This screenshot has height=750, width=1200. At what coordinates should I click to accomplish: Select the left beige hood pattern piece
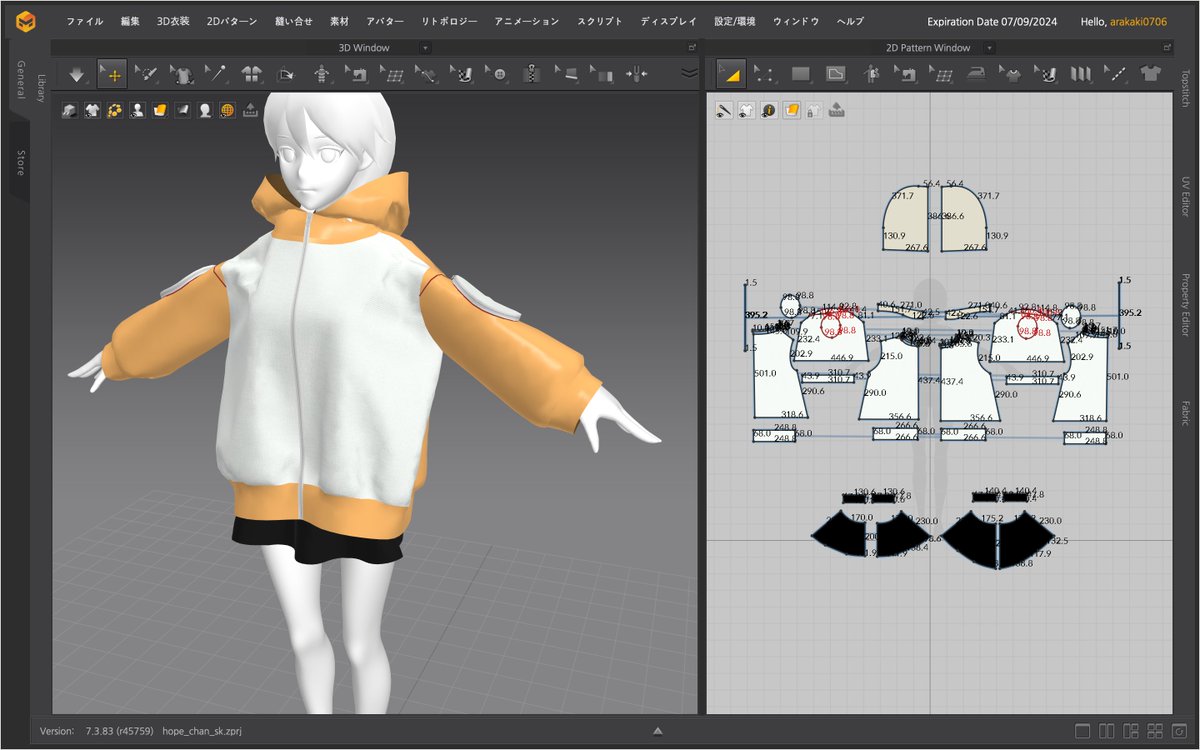pyautogui.click(x=907, y=220)
